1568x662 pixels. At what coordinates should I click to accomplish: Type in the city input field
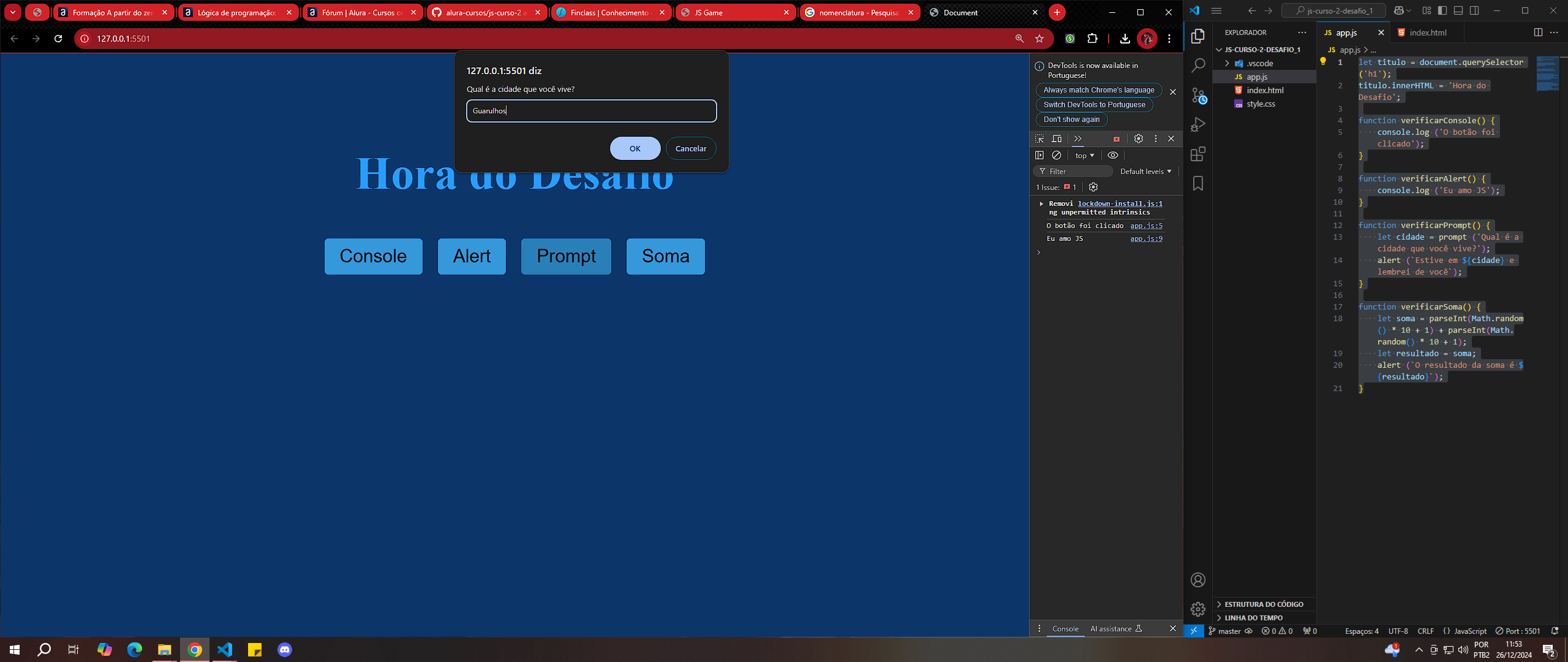590,110
